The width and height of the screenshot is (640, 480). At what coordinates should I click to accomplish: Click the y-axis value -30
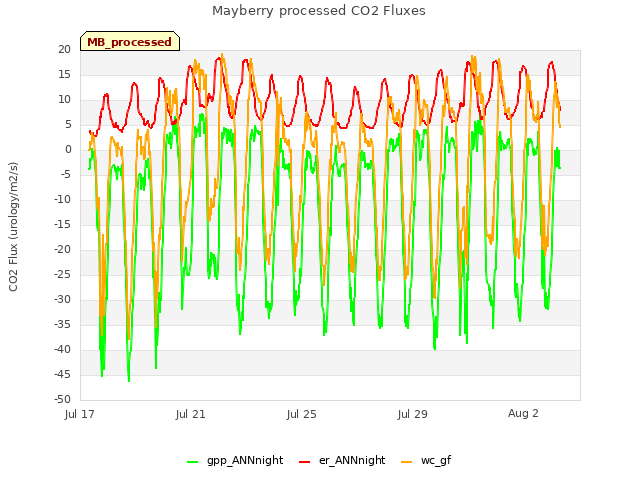(x=63, y=299)
